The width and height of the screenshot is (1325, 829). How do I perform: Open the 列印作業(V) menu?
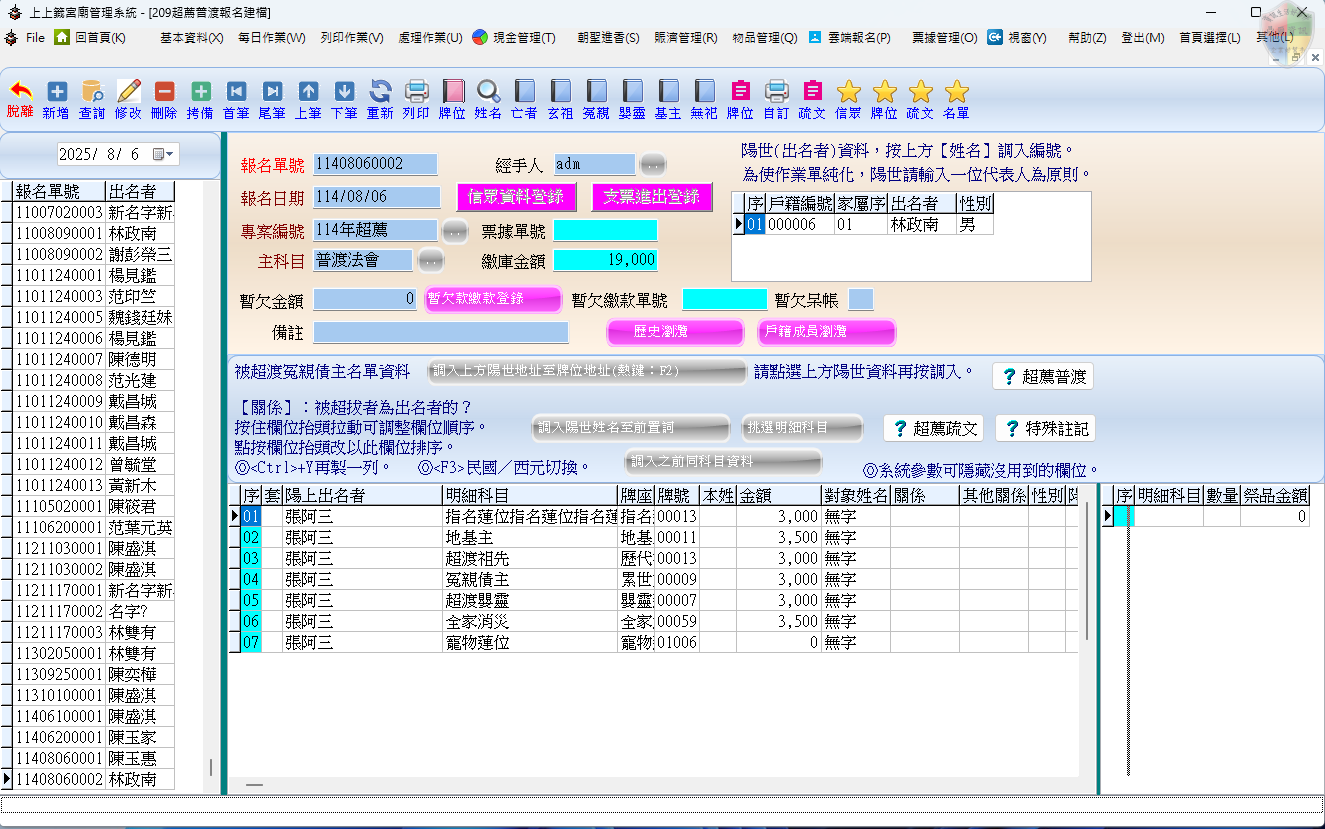point(352,38)
